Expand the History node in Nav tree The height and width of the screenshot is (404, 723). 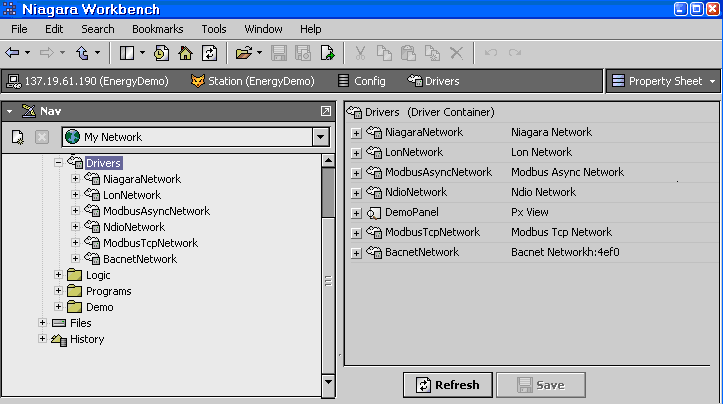click(42, 339)
